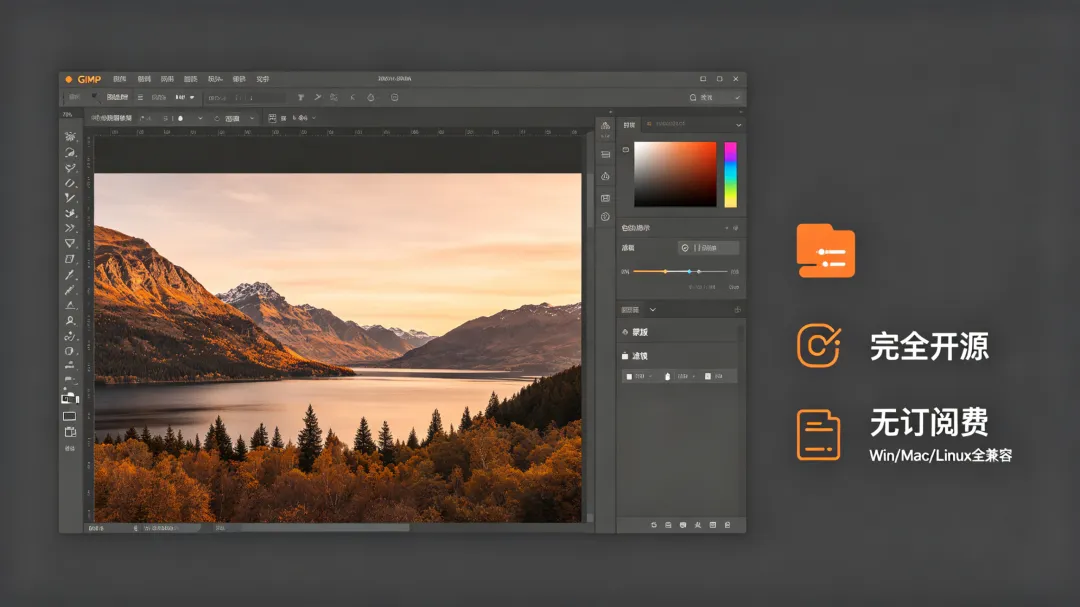The width and height of the screenshot is (1080, 607).
Task: Click the document icon beside 无订阅费
Action: pyautogui.click(x=818, y=435)
